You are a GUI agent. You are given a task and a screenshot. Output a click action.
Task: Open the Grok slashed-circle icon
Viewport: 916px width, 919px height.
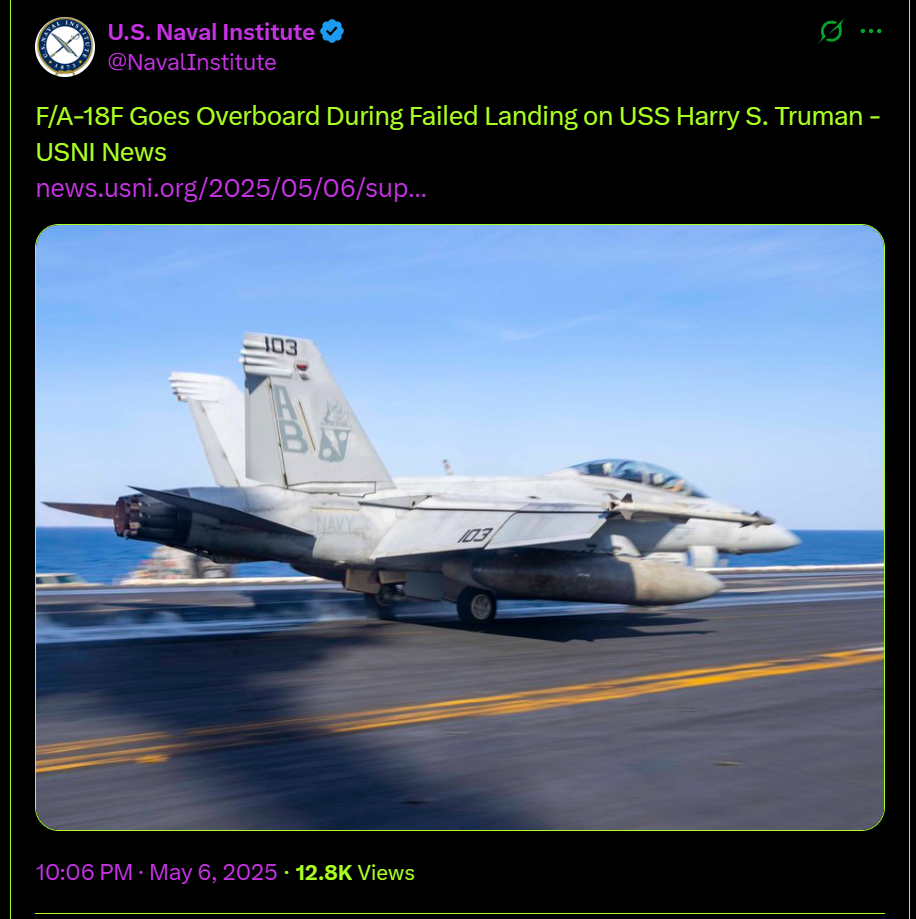(x=831, y=31)
